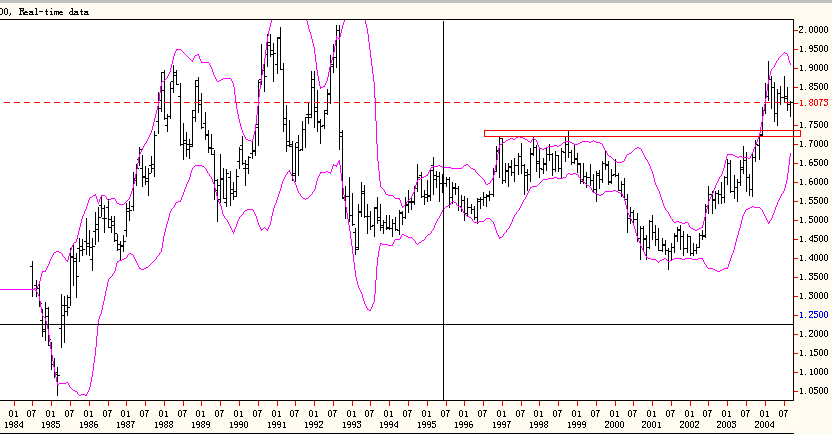This screenshot has height=434, width=832.
Task: Click the 1.1000 price axis label
Action: coord(813,372)
